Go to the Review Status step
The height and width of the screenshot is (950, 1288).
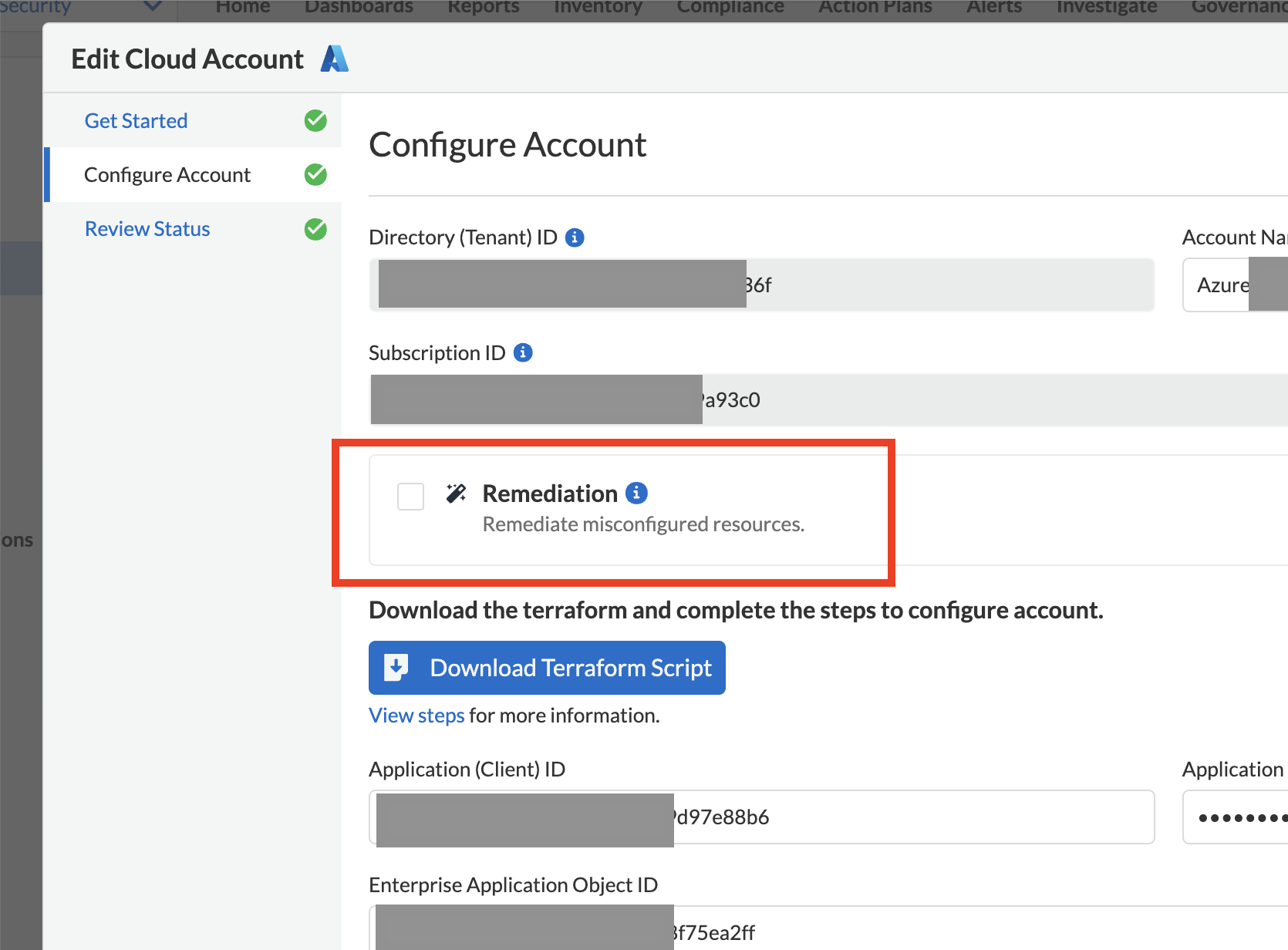click(x=147, y=229)
